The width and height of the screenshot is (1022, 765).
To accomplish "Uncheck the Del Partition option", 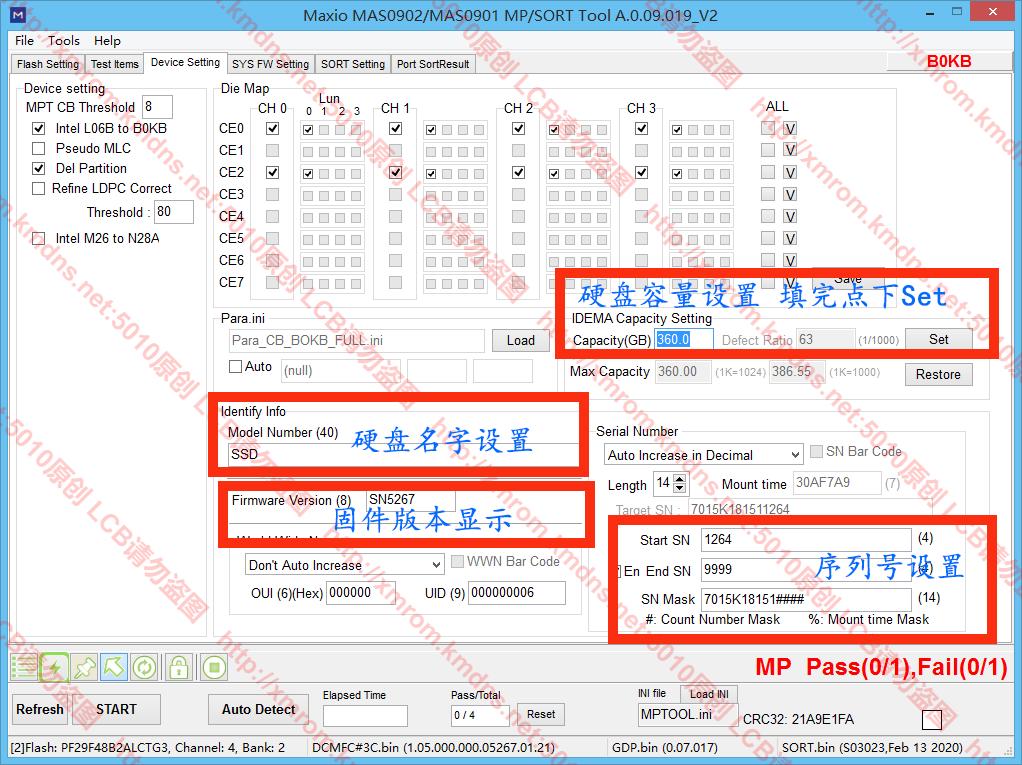I will [x=39, y=169].
